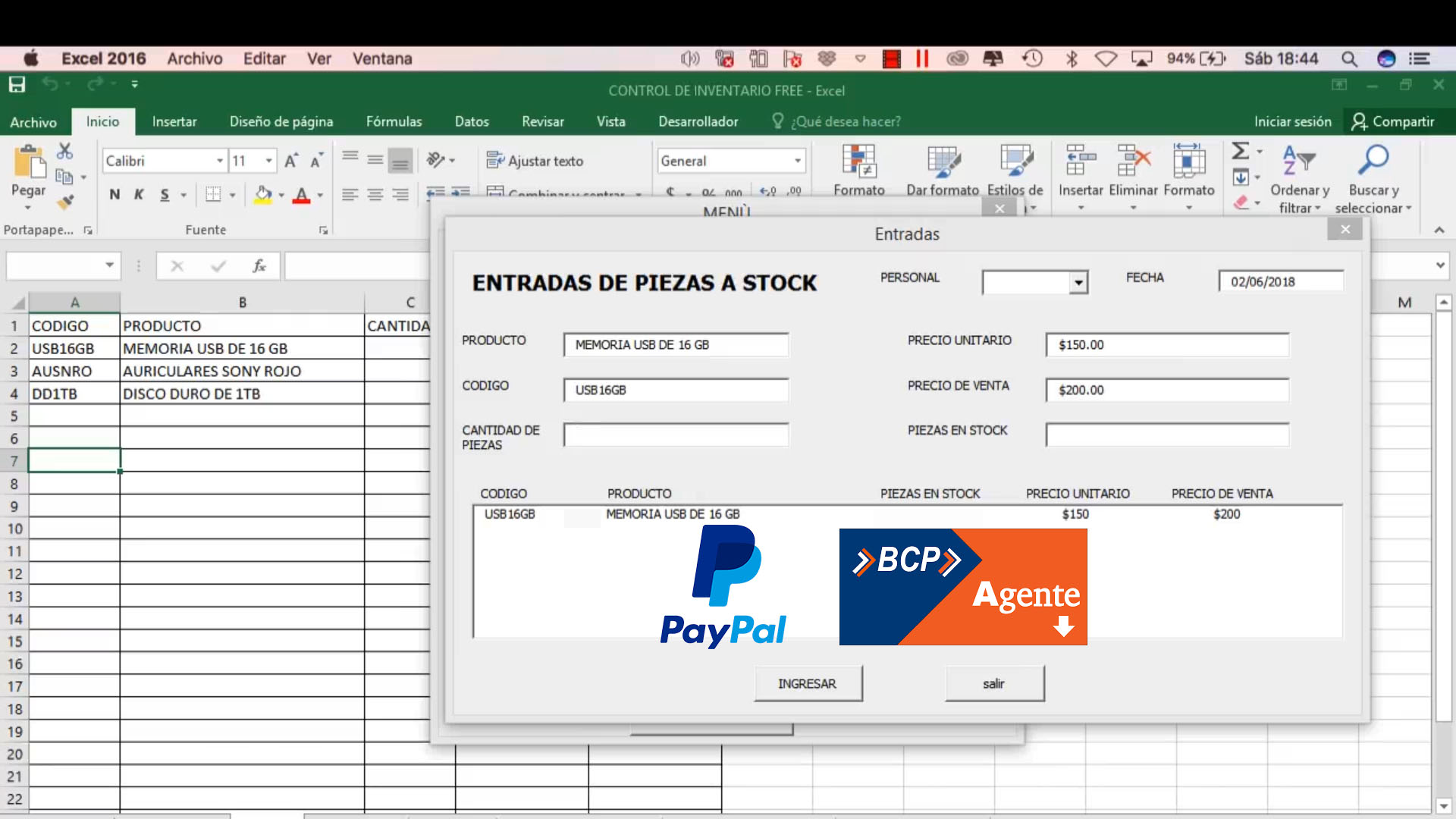
Task: Click the Cut scissors icon
Action: click(x=65, y=151)
